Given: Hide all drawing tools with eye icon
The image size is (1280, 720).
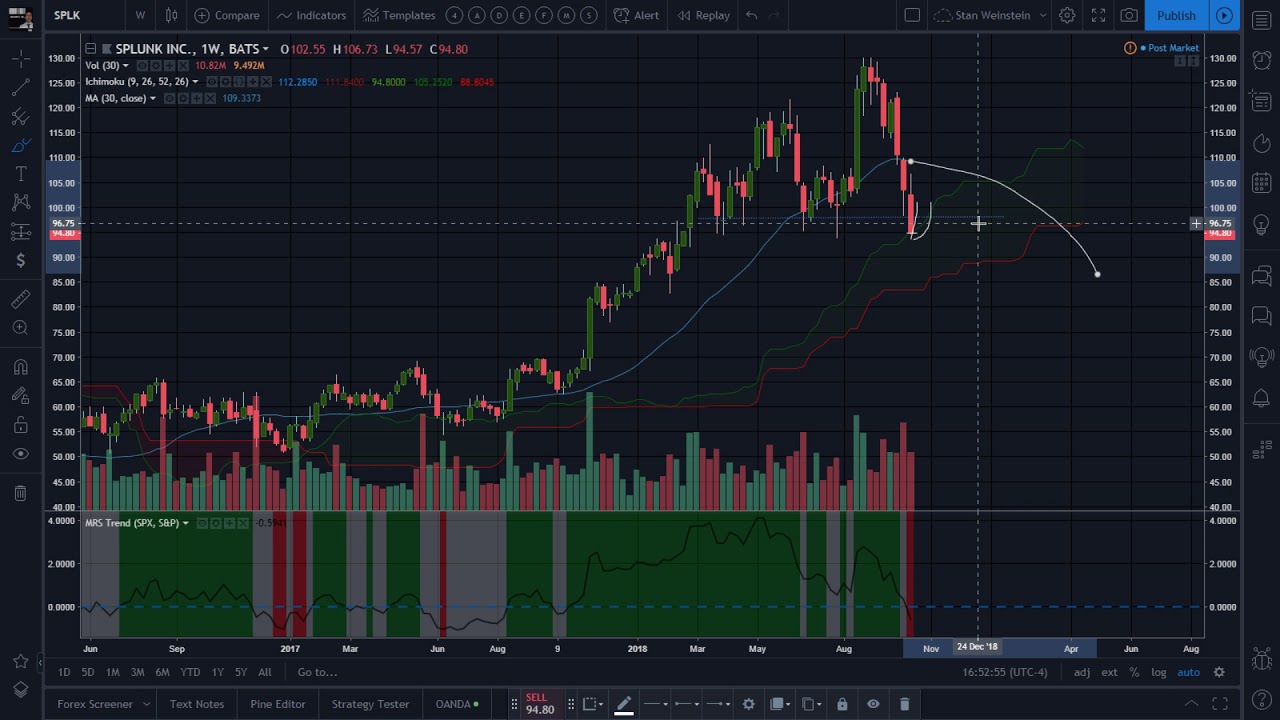Looking at the screenshot, I should click(x=20, y=454).
